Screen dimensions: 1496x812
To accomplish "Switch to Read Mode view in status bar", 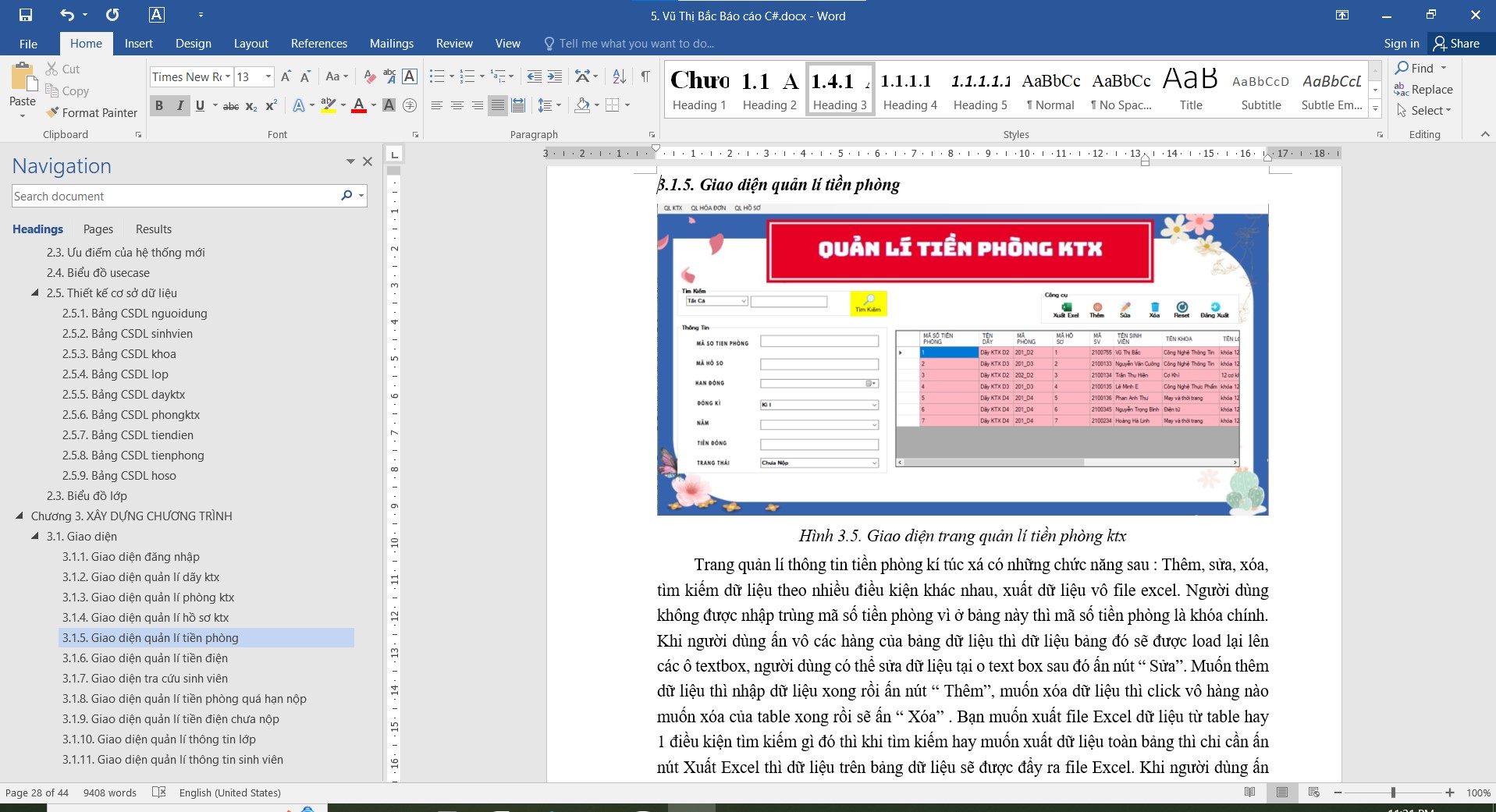I will 1250,792.
